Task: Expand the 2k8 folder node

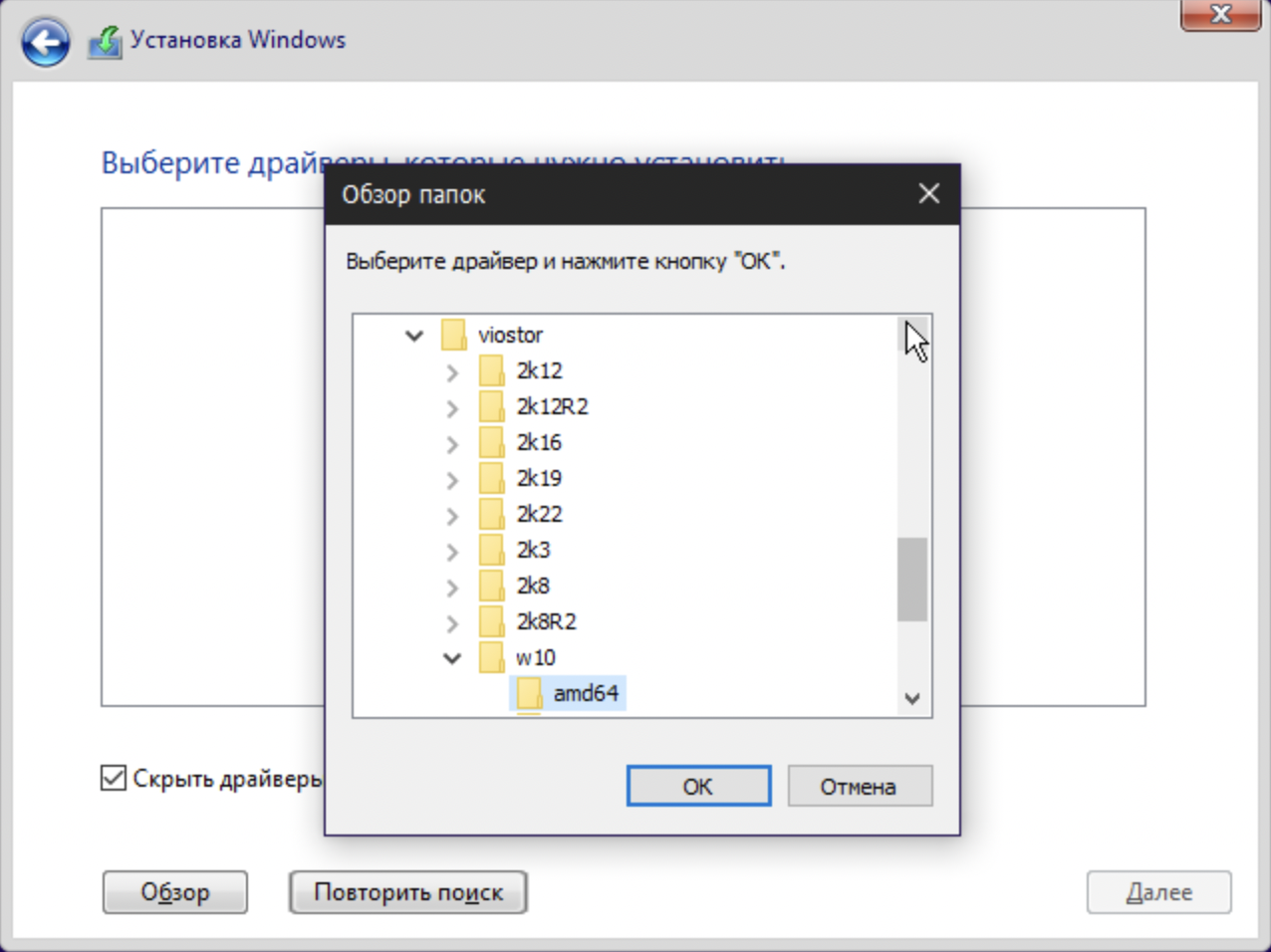Action: pos(452,588)
